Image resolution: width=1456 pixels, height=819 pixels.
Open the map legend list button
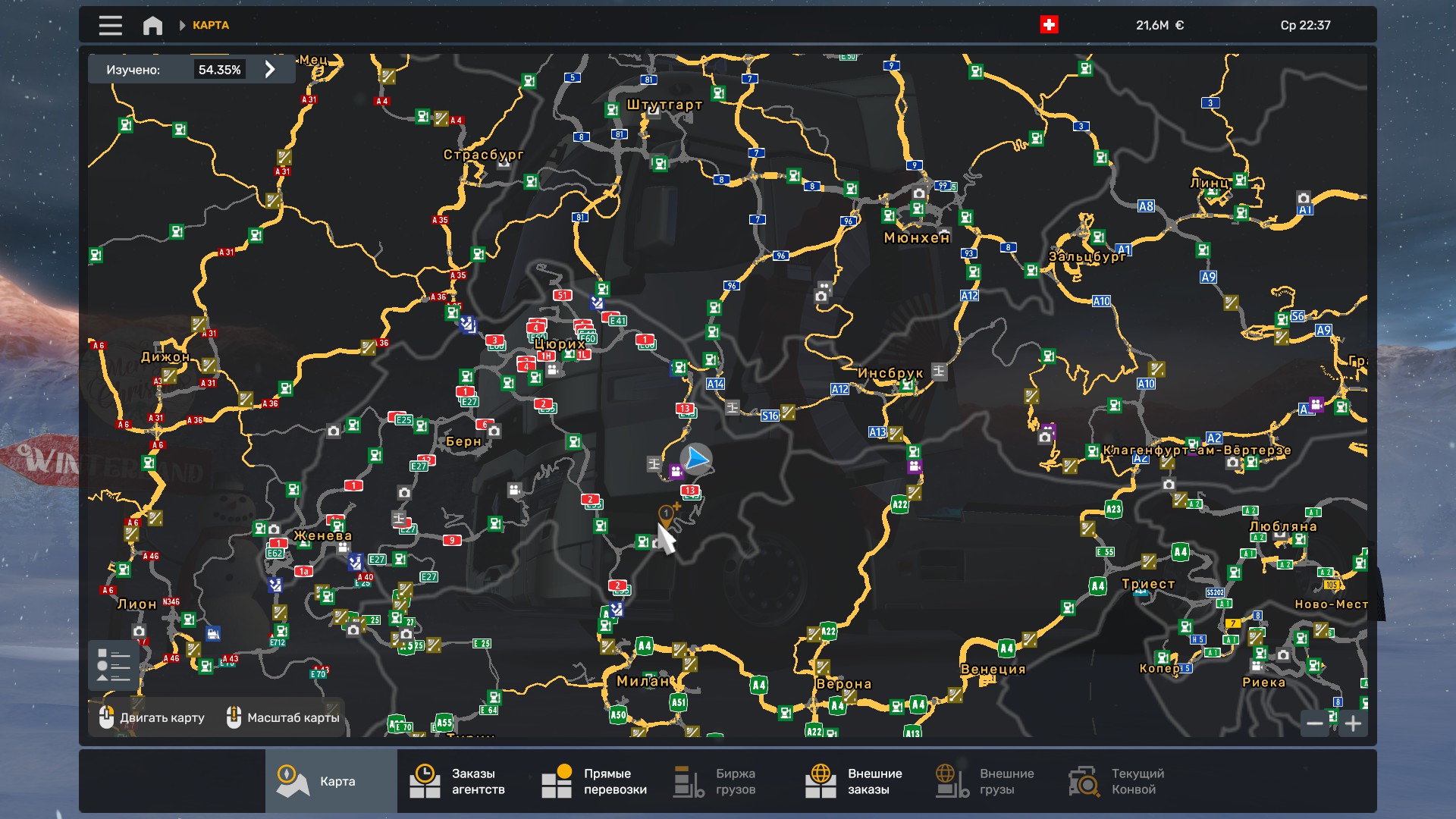point(114,665)
